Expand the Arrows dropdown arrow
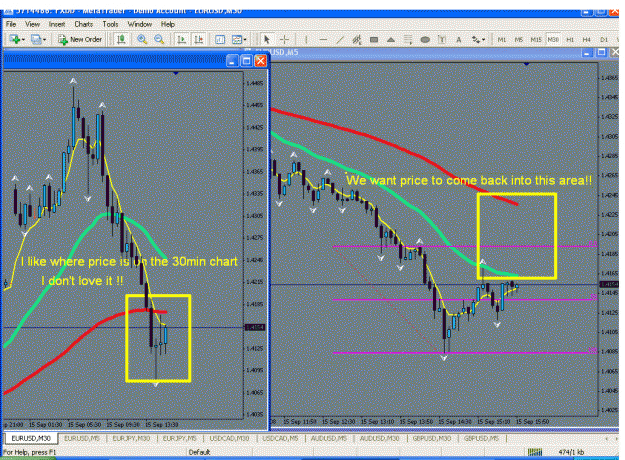Viewport: 625px width, 460px height. 483,40
